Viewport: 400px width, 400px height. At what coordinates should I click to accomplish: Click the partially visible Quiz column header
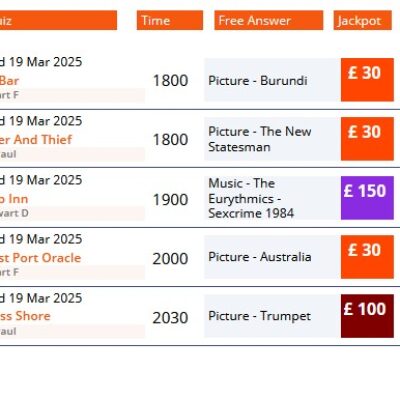coord(58,20)
